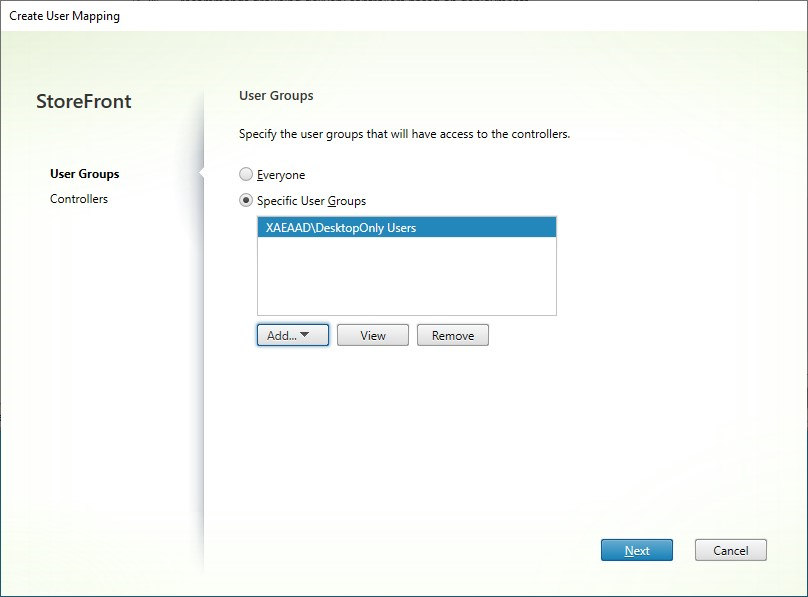
Task: Select XAEAAD\DesktopOnly Users in the list
Action: 406,227
